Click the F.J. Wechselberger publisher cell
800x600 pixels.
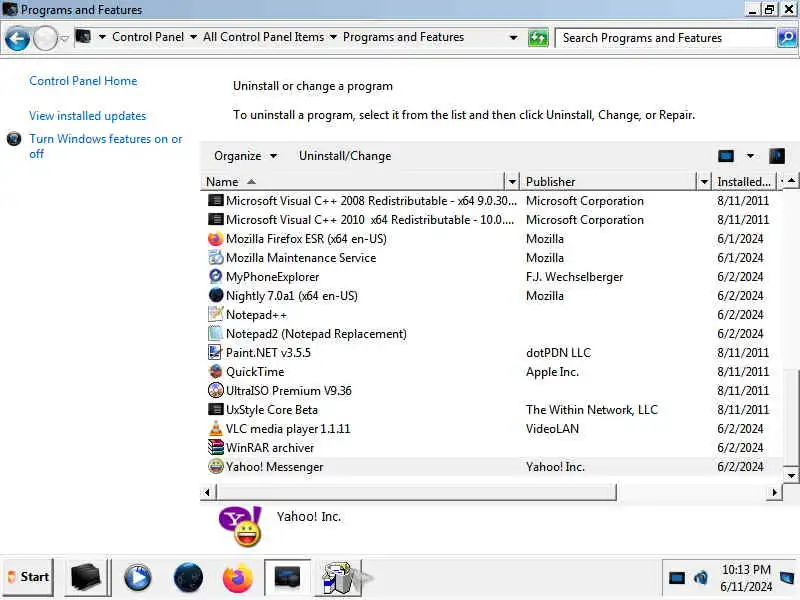point(574,277)
